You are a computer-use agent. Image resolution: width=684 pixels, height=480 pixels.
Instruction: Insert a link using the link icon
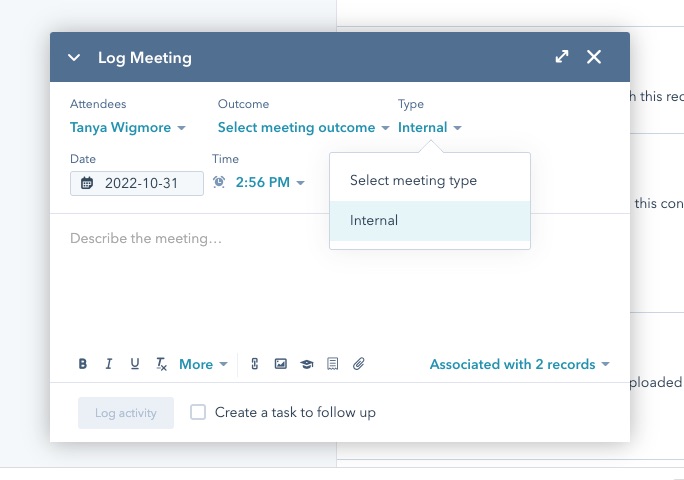pos(254,365)
